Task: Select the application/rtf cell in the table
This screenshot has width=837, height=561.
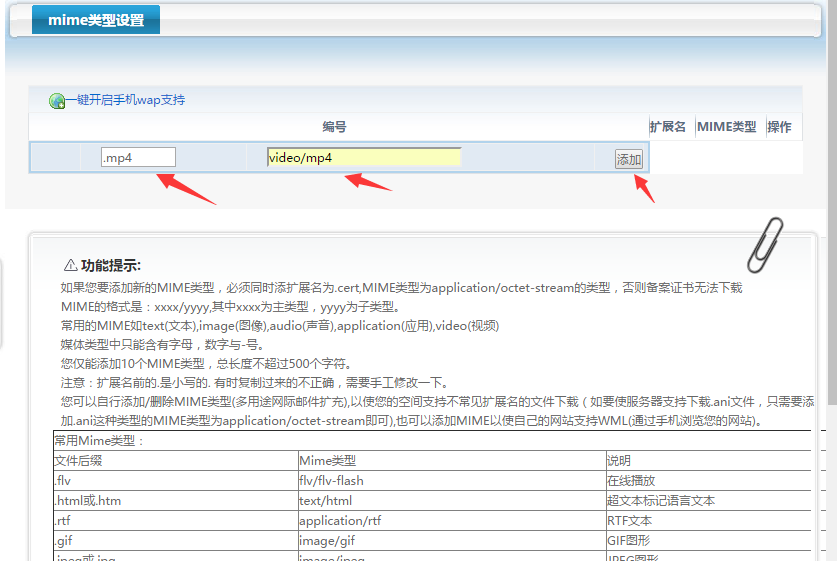Action: [x=340, y=520]
